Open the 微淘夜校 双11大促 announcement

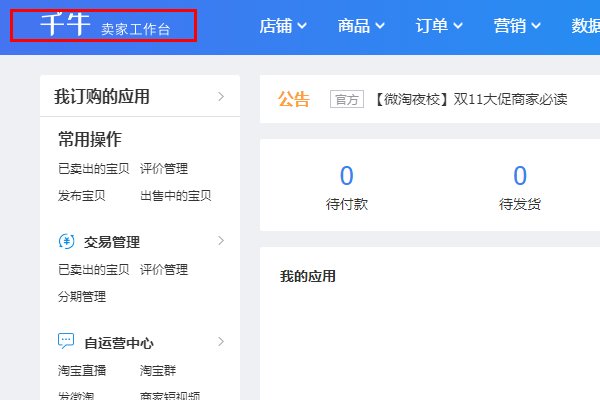point(470,100)
